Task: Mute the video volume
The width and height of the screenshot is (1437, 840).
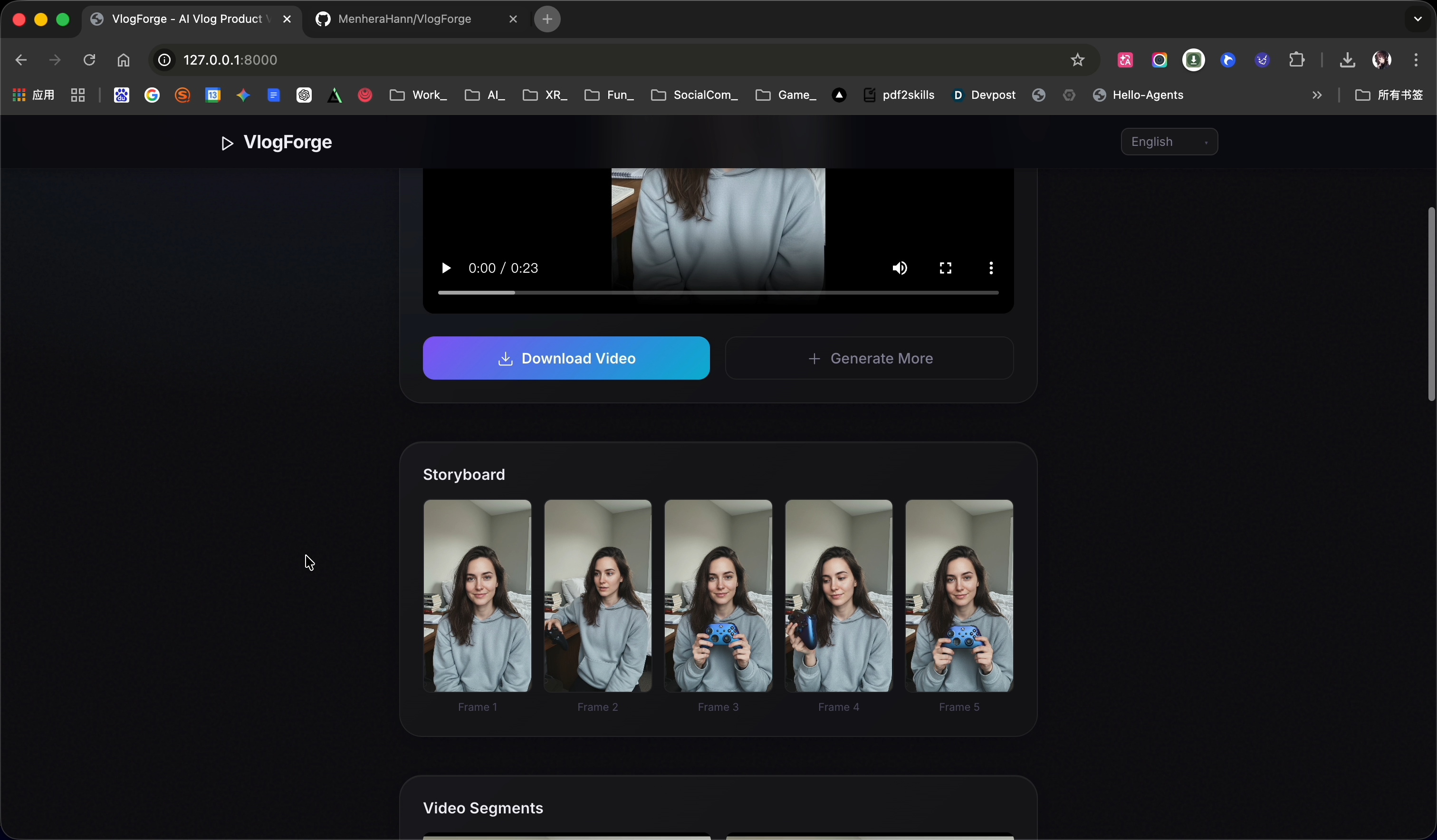Action: [900, 268]
